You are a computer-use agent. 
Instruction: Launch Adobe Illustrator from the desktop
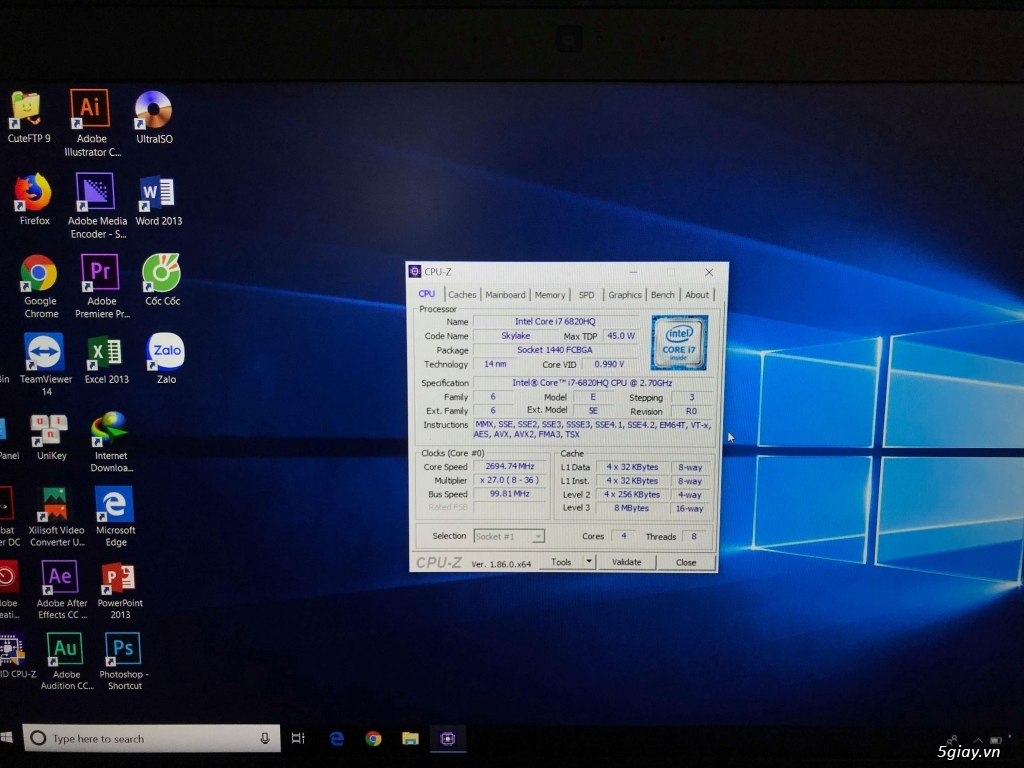(x=91, y=123)
